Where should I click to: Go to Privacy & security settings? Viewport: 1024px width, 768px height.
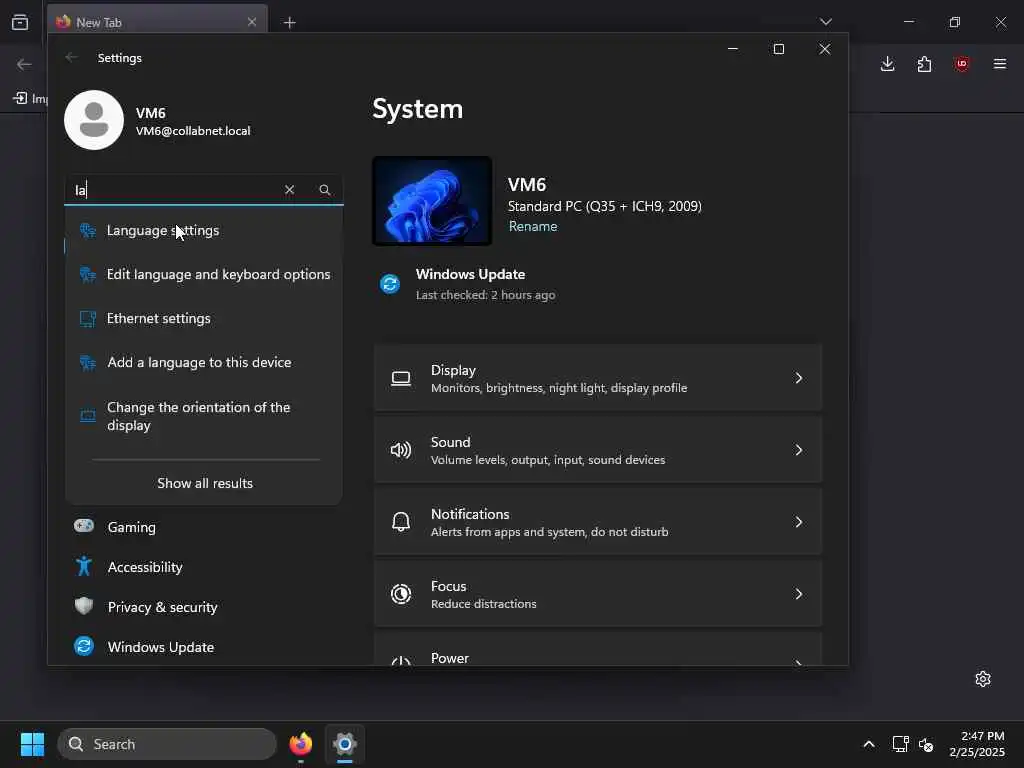click(204, 607)
